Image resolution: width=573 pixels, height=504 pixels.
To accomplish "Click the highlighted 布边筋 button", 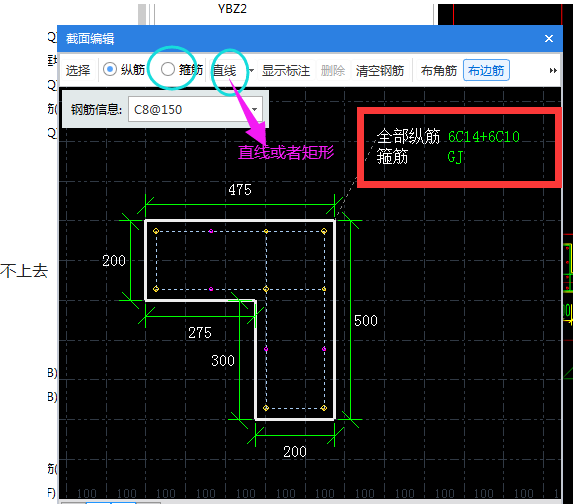I will click(486, 70).
